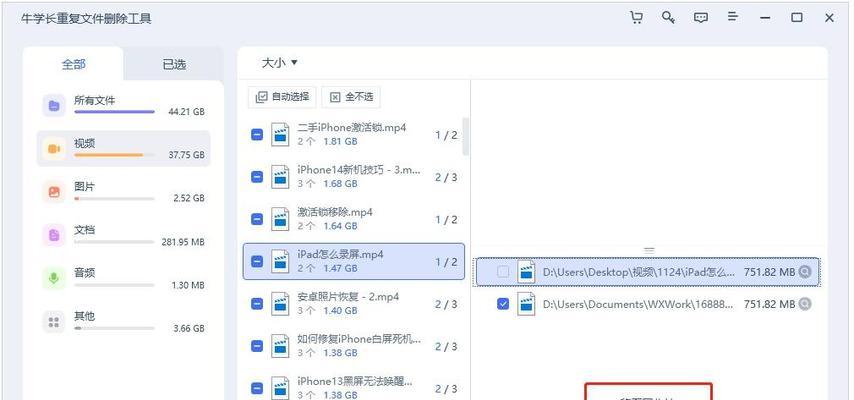
Task: Click the green 音频 microphone icon
Action: 54,278
